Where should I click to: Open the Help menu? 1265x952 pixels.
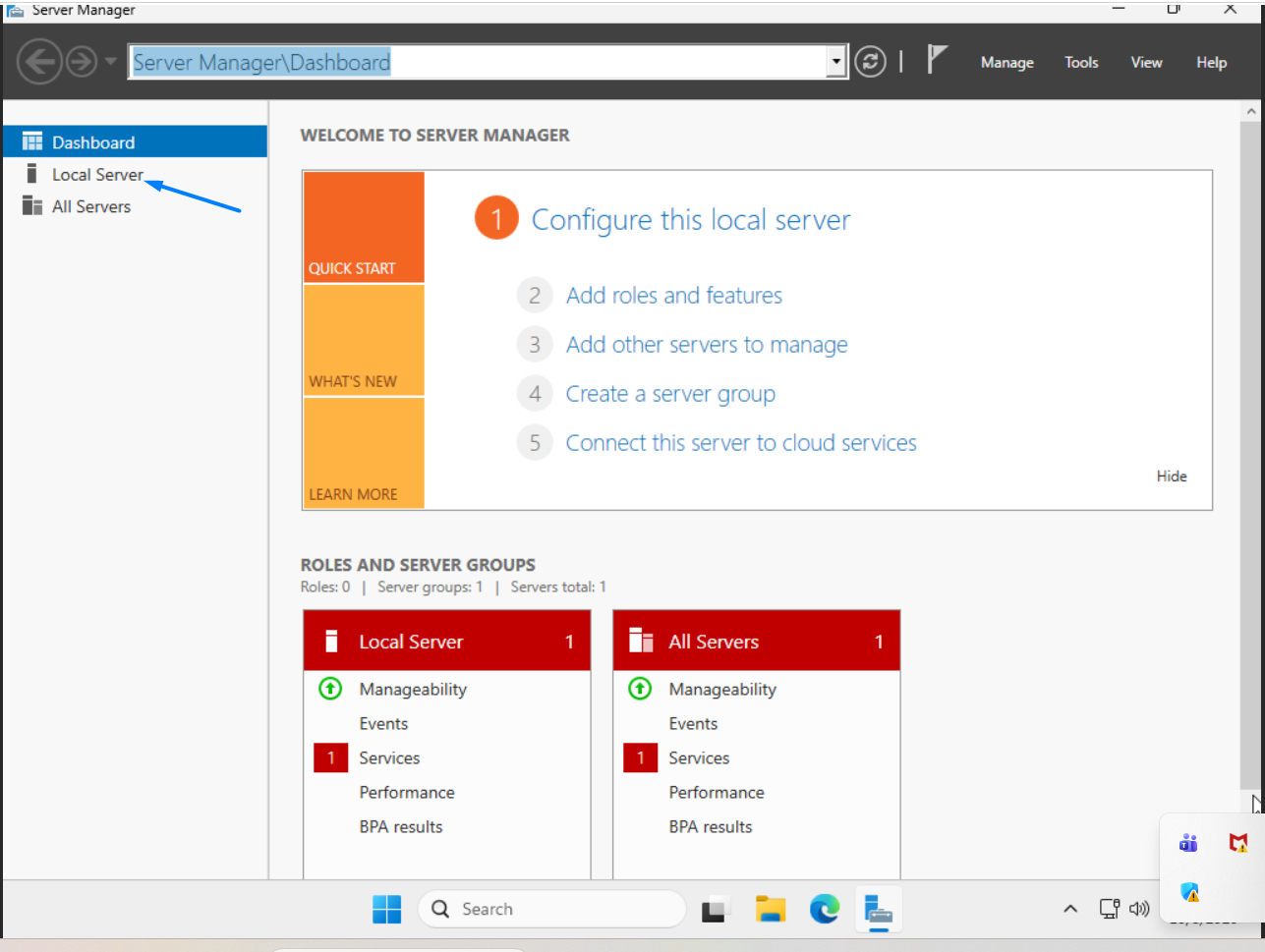click(1211, 62)
